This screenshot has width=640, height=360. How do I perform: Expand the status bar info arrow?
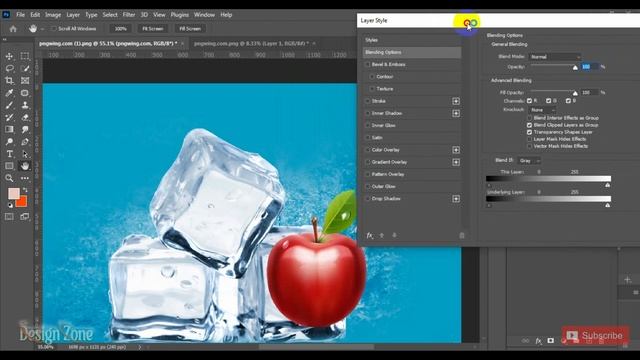pyautogui.click(x=140, y=347)
